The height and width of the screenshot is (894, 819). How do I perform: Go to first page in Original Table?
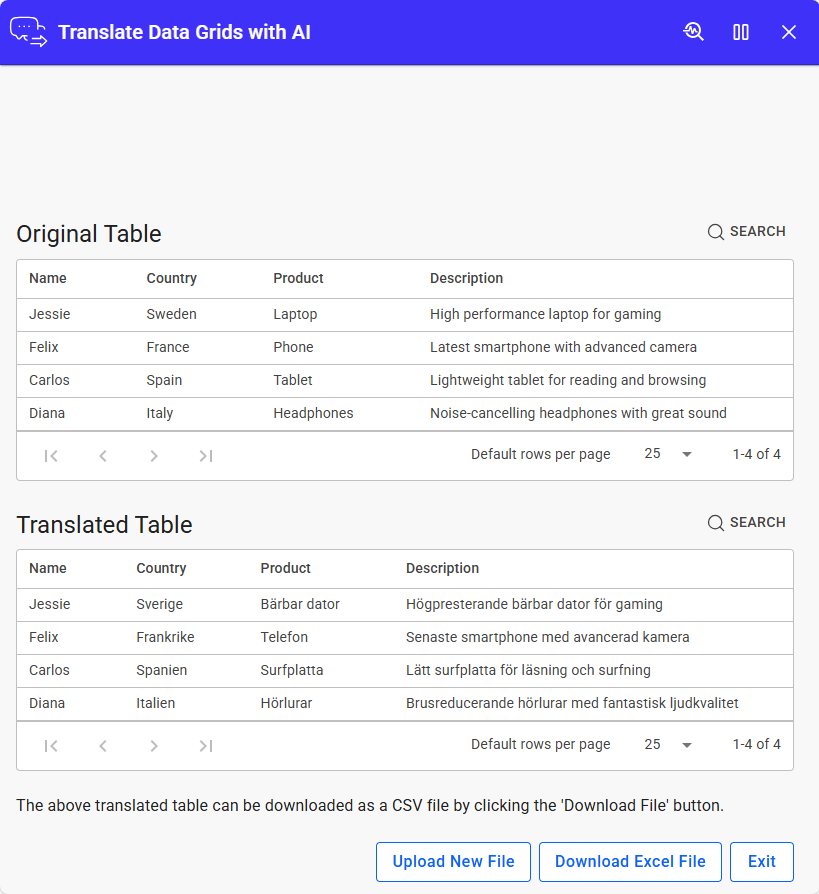pos(51,456)
